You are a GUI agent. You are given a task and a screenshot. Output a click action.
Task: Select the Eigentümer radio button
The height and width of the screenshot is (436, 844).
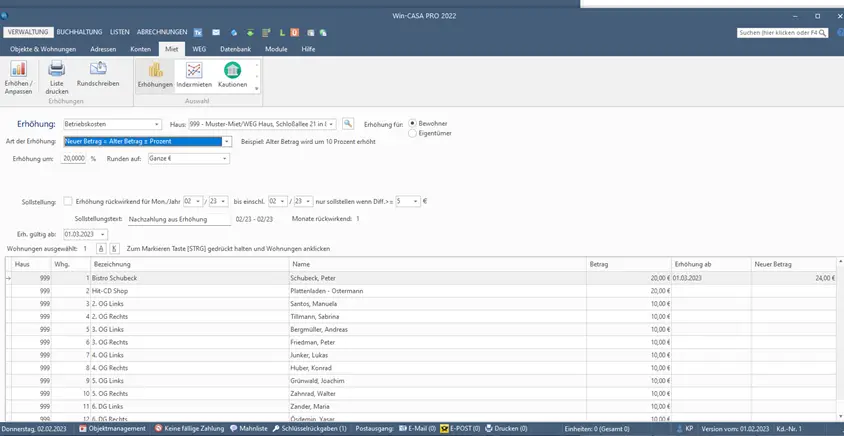[412, 133]
